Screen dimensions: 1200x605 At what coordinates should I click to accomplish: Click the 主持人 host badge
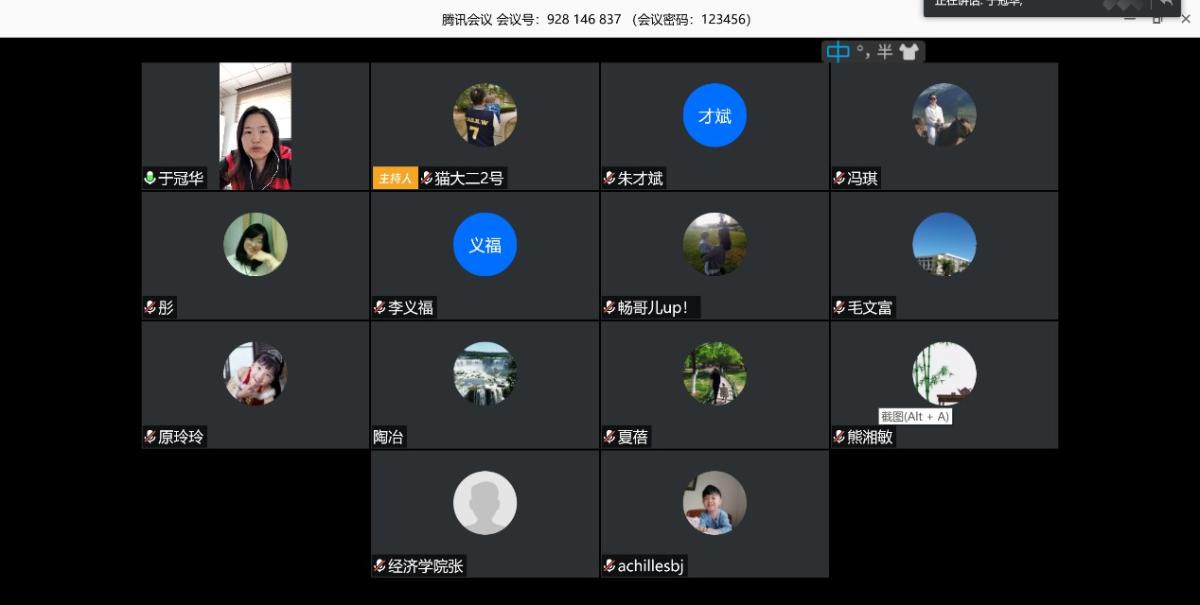(x=394, y=179)
